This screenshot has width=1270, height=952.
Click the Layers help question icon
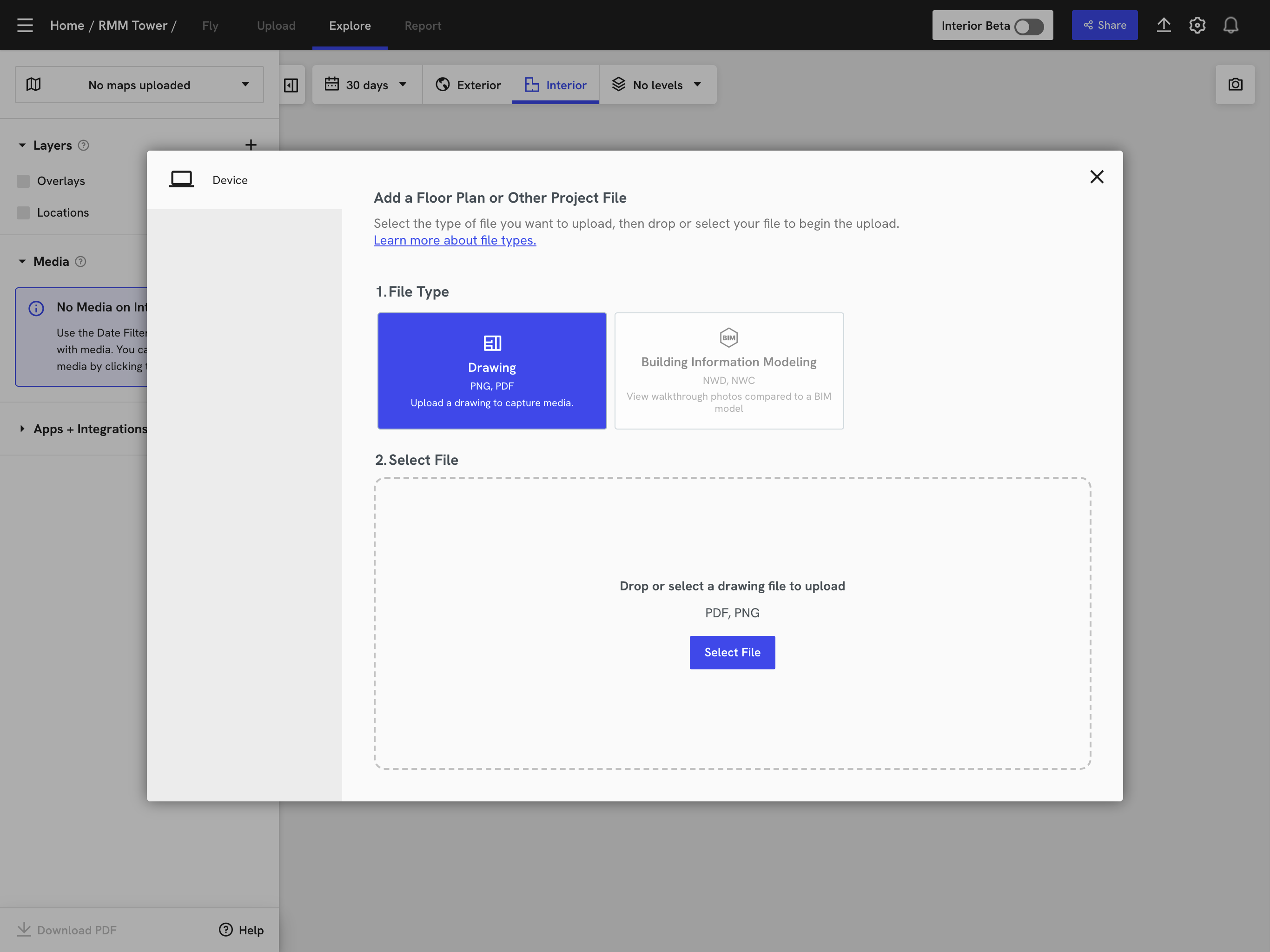click(84, 145)
